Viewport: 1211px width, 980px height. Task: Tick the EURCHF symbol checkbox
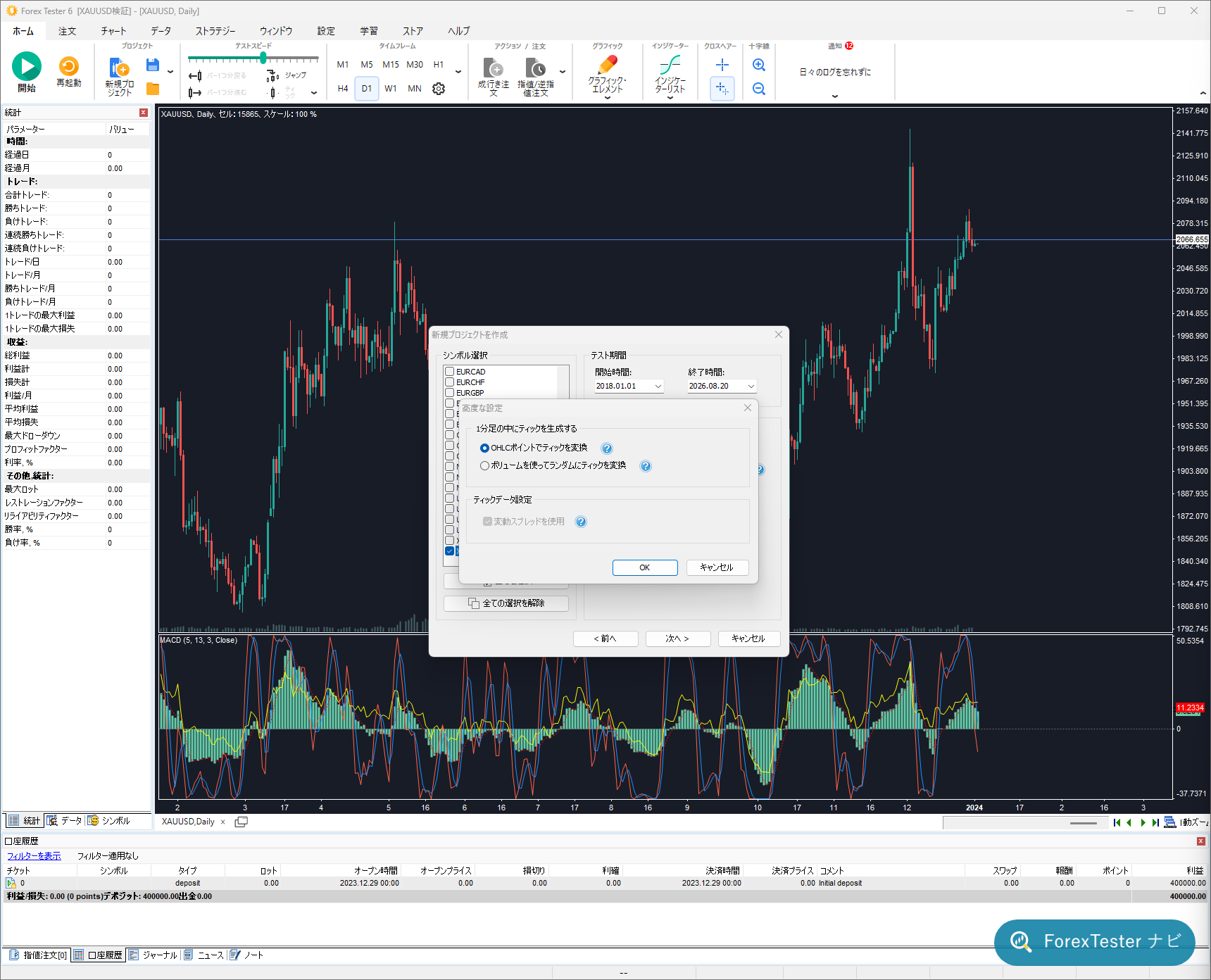click(x=449, y=382)
